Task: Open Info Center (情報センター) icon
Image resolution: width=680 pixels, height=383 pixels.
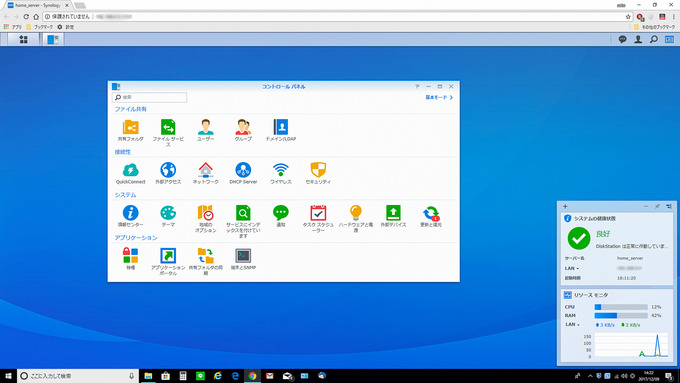Action: click(131, 213)
